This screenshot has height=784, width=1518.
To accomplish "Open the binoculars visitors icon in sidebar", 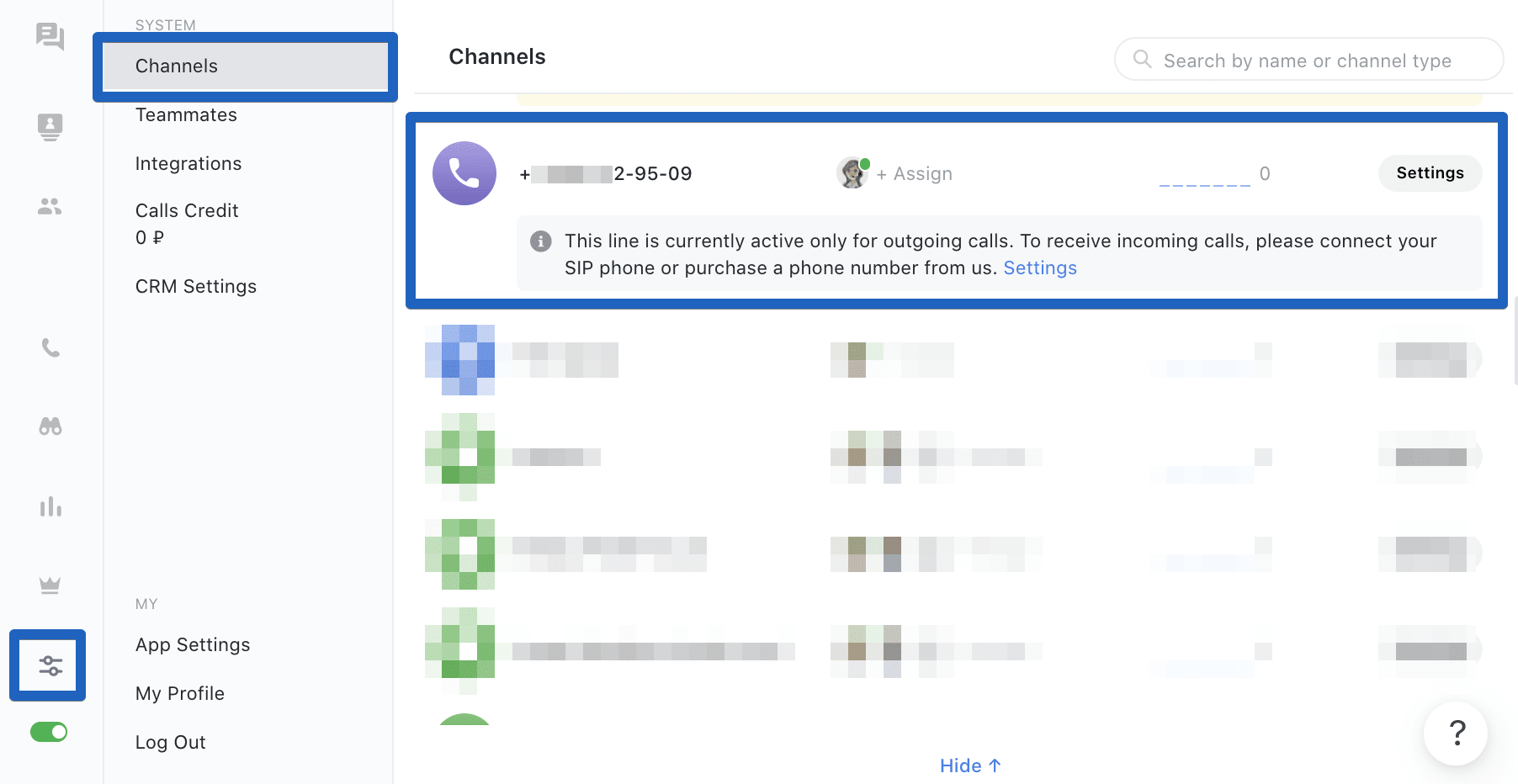I will point(50,426).
